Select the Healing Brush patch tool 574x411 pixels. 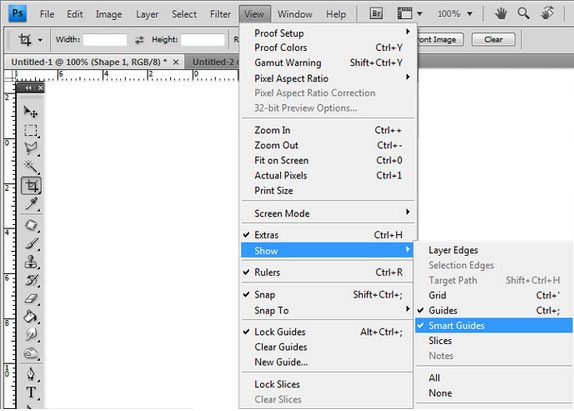tap(31, 225)
